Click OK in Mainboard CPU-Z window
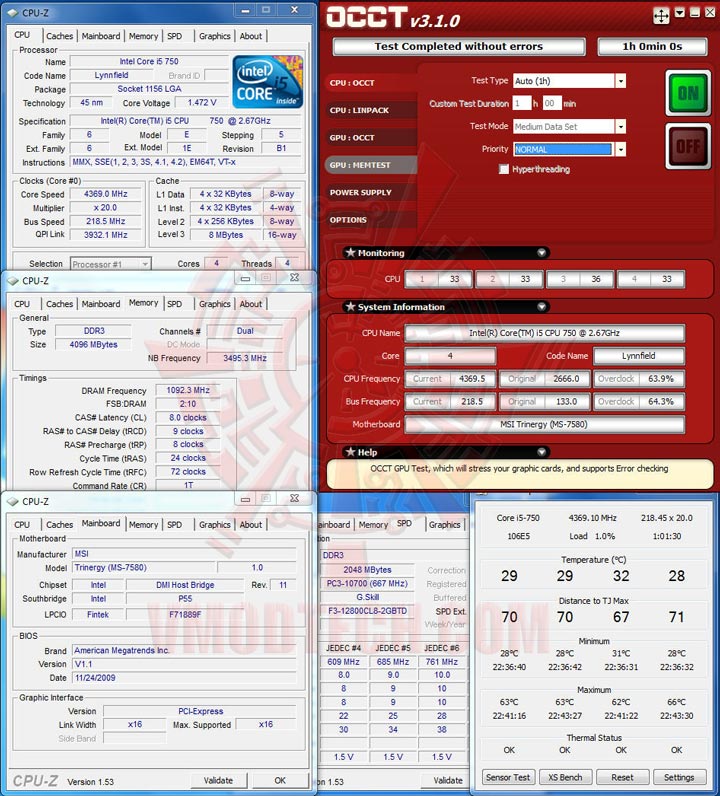720x796 pixels. [280, 780]
